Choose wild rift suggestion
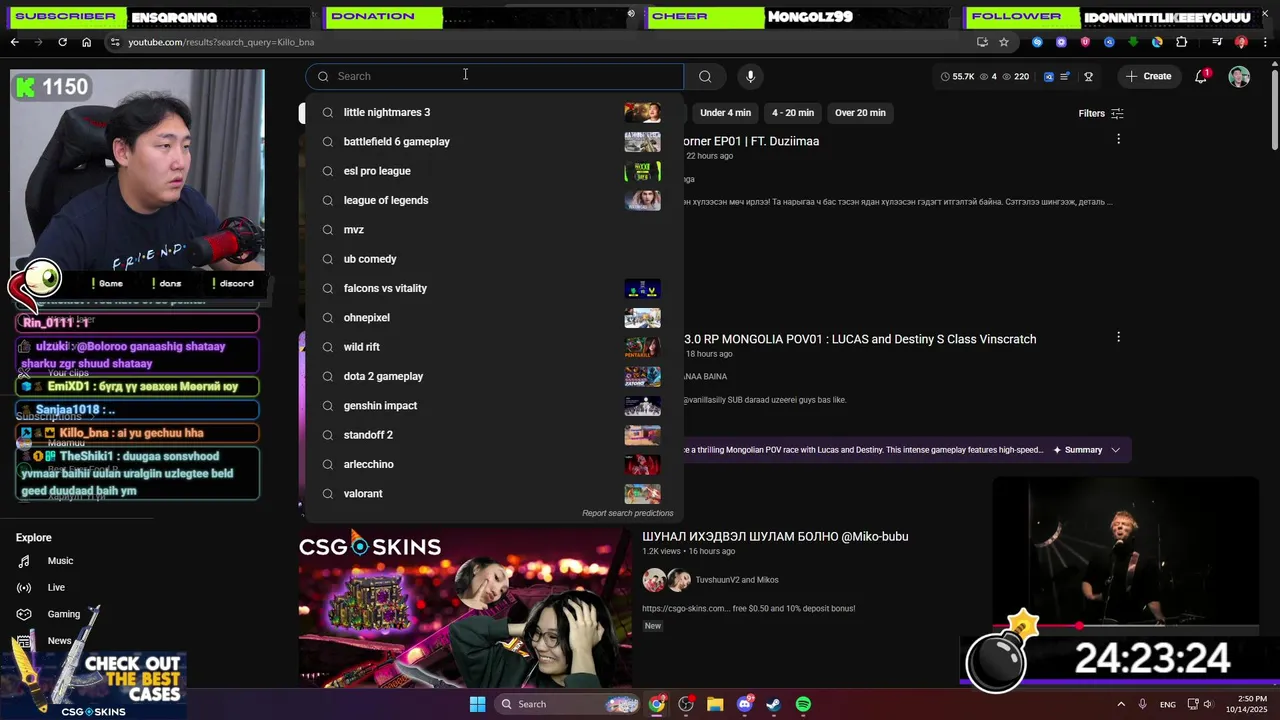1280x720 pixels. pos(495,347)
